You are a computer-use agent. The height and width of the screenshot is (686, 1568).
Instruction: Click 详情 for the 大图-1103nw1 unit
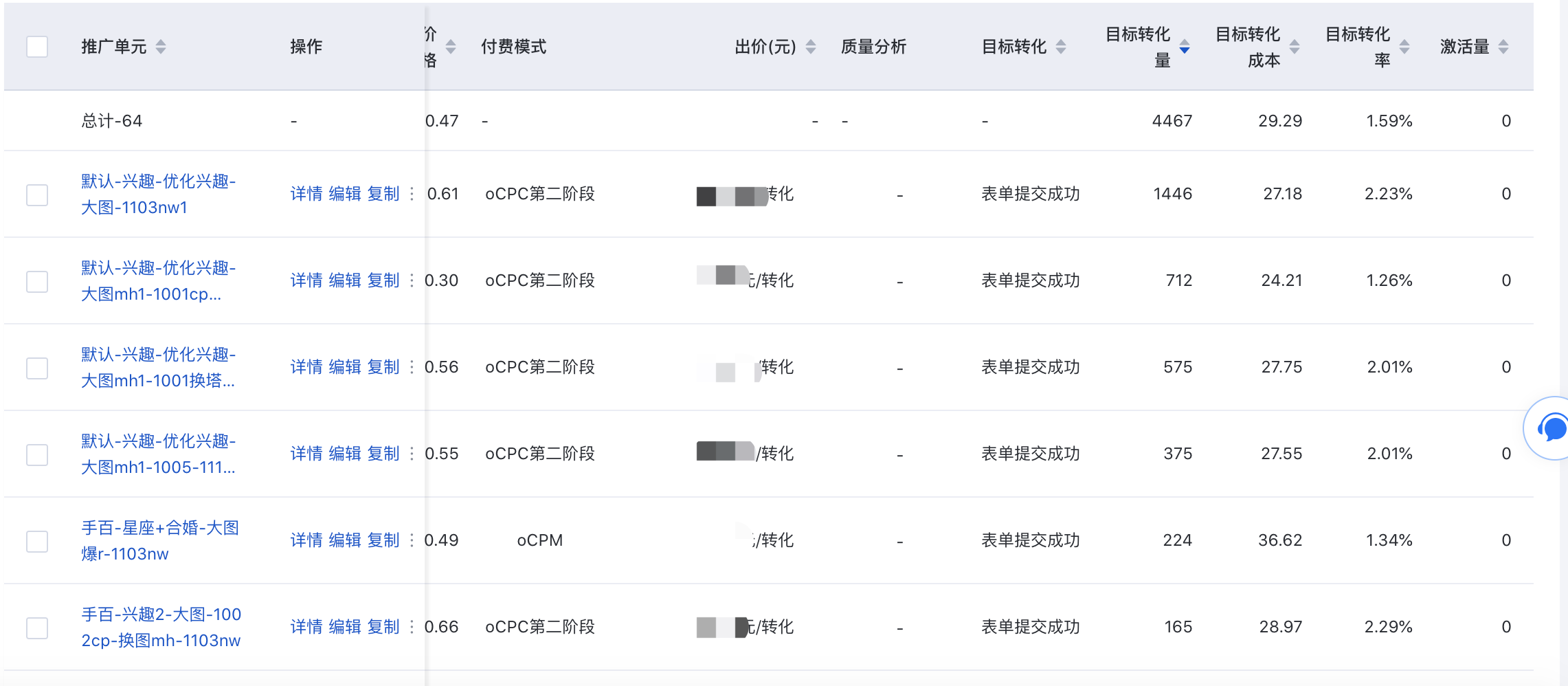click(306, 194)
